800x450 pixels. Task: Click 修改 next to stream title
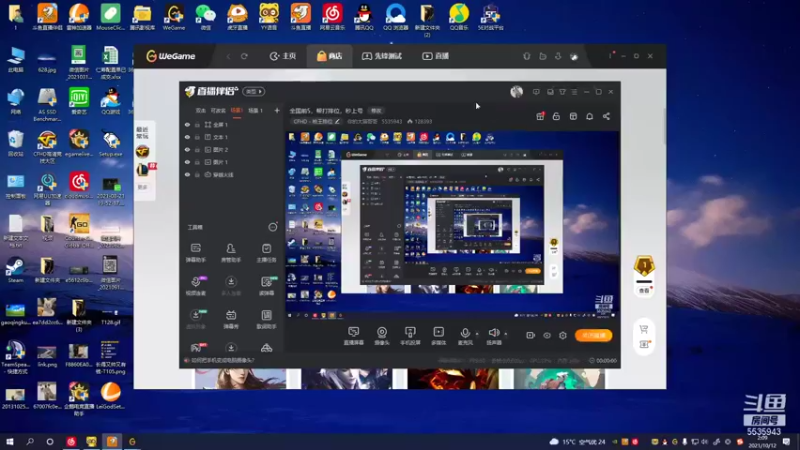[x=376, y=111]
